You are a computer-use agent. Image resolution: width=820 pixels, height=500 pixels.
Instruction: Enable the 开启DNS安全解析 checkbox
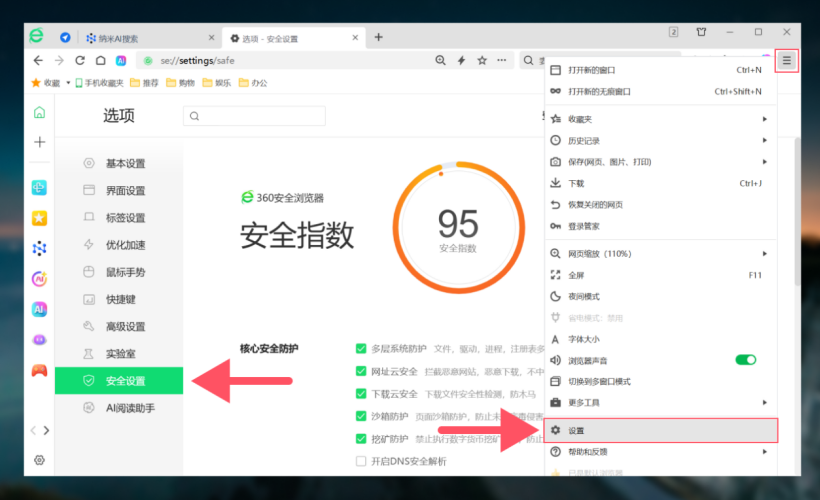(361, 461)
